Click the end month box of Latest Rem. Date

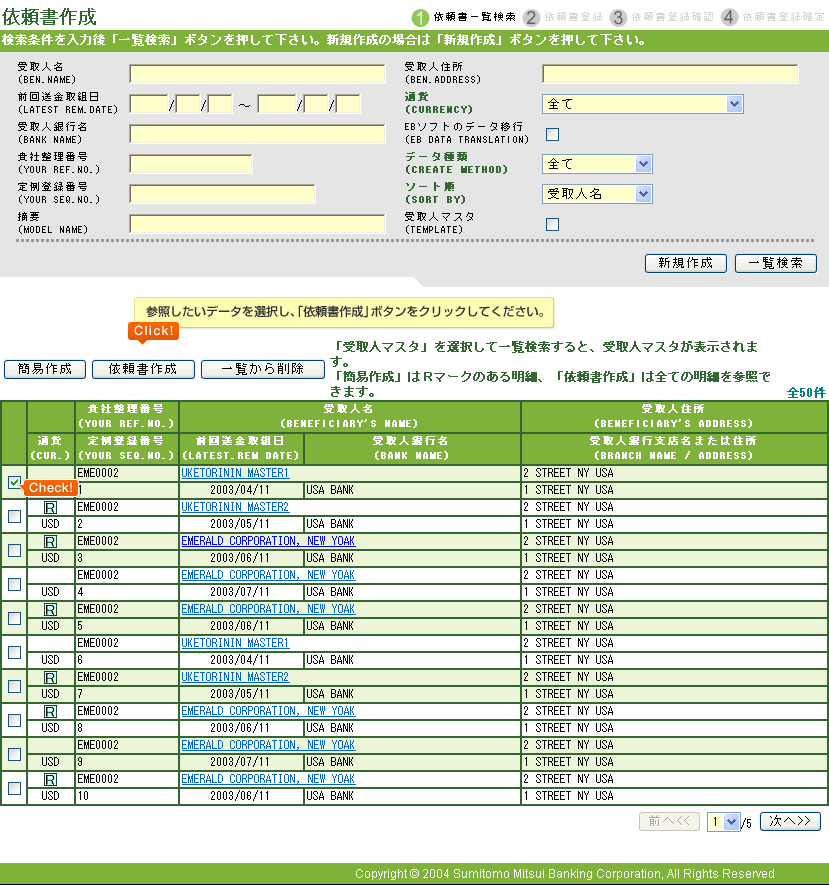tap(316, 104)
